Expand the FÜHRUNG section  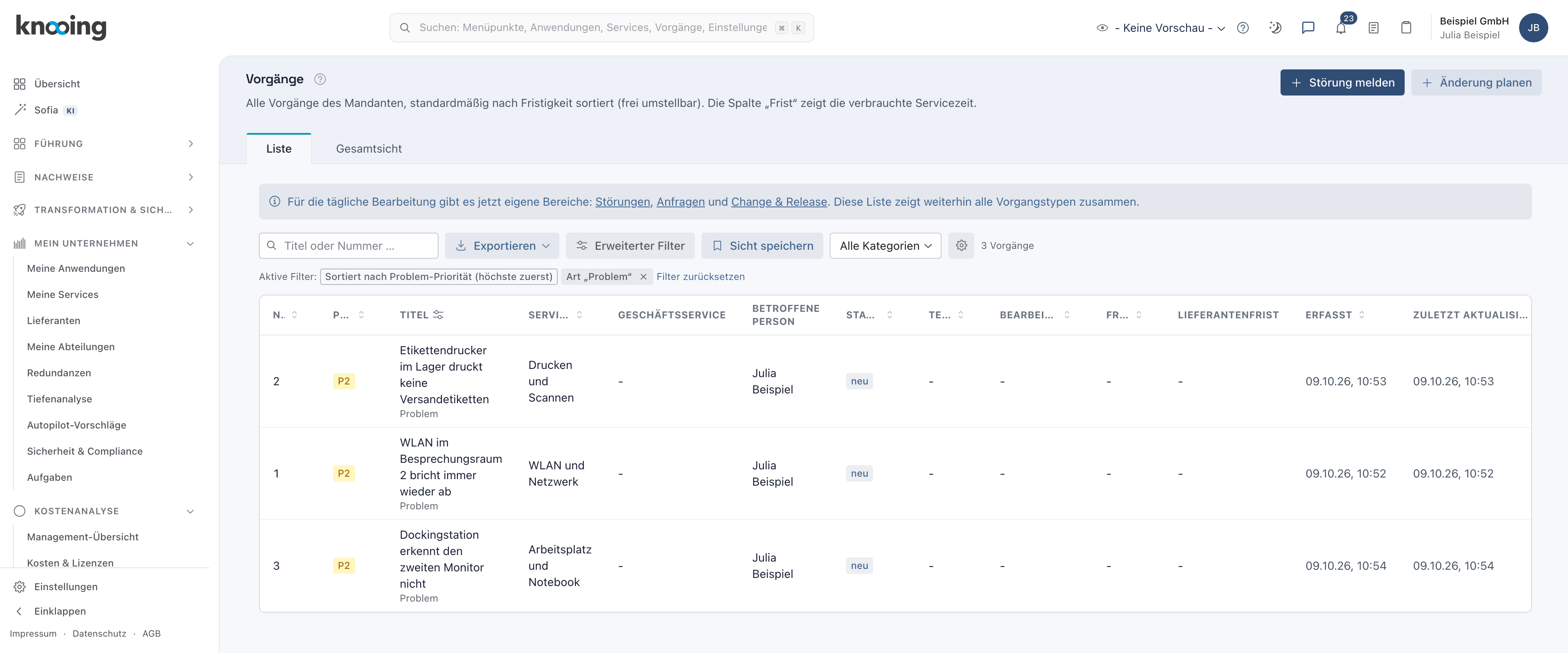(x=105, y=144)
